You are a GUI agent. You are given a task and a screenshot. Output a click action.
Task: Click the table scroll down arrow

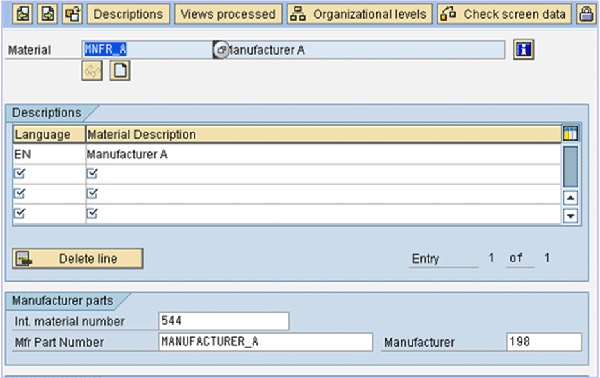(x=571, y=216)
